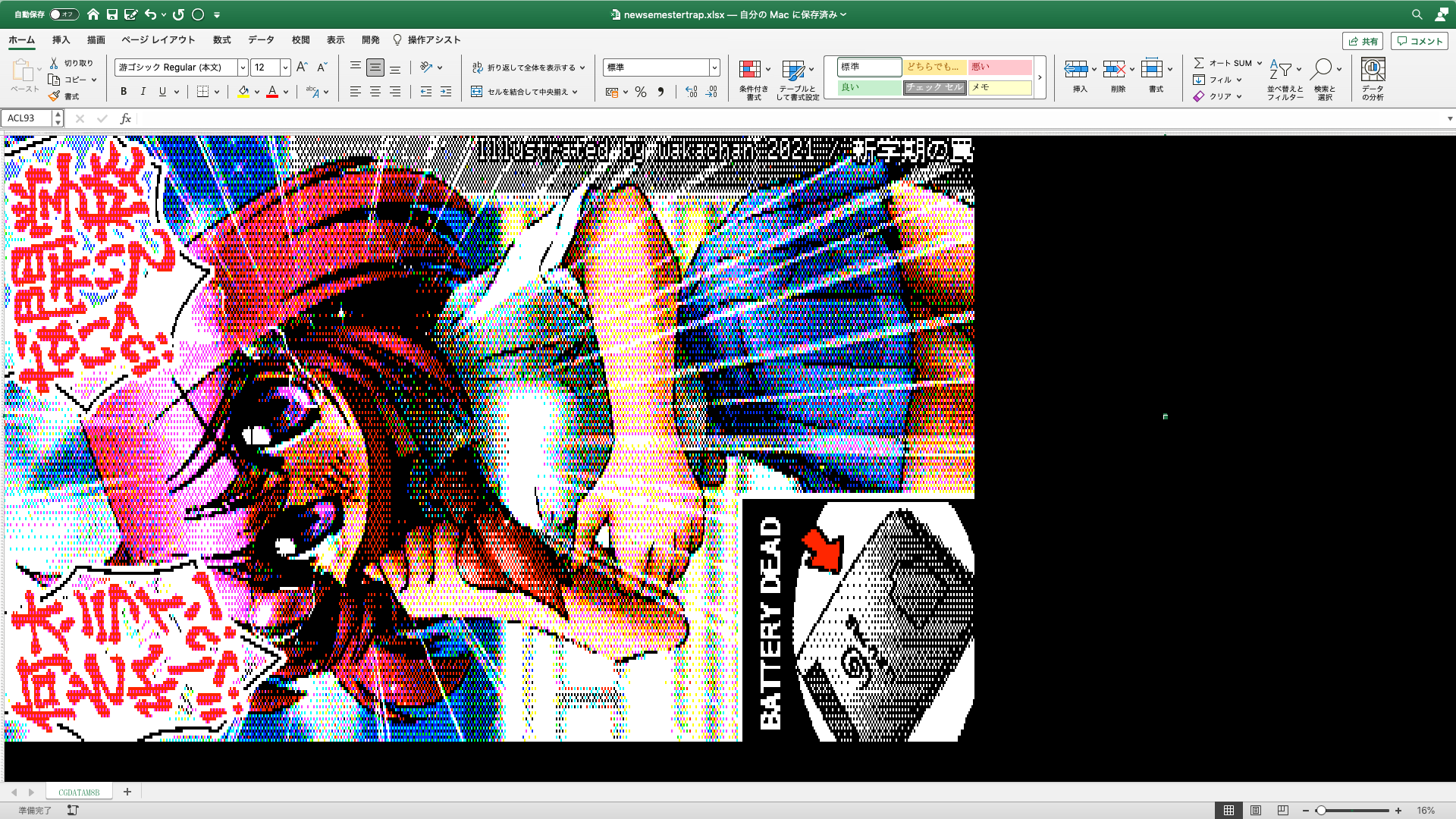
Task: Increase font size with larger A icon
Action: coord(302,67)
